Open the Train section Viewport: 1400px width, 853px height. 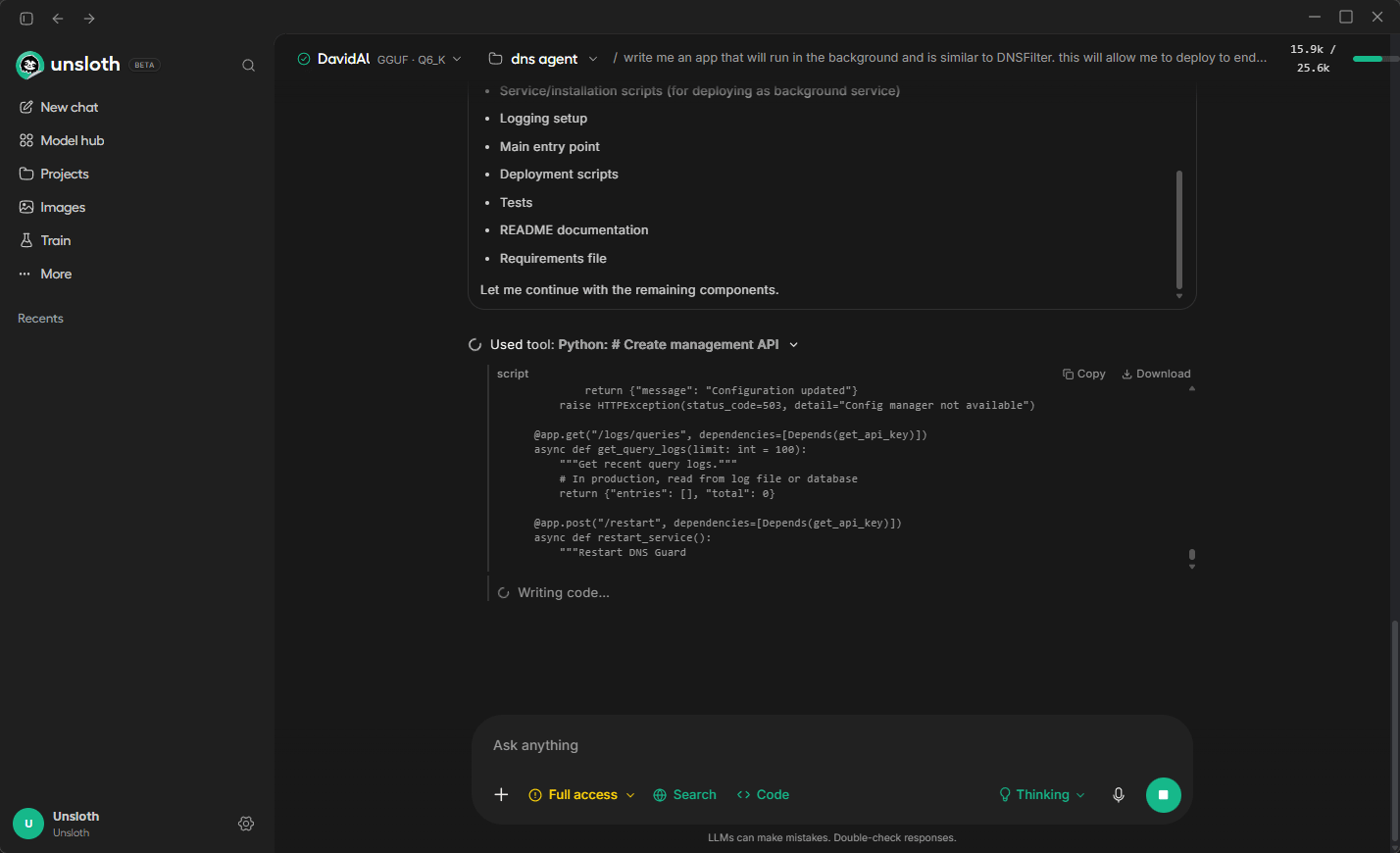[x=45, y=240]
